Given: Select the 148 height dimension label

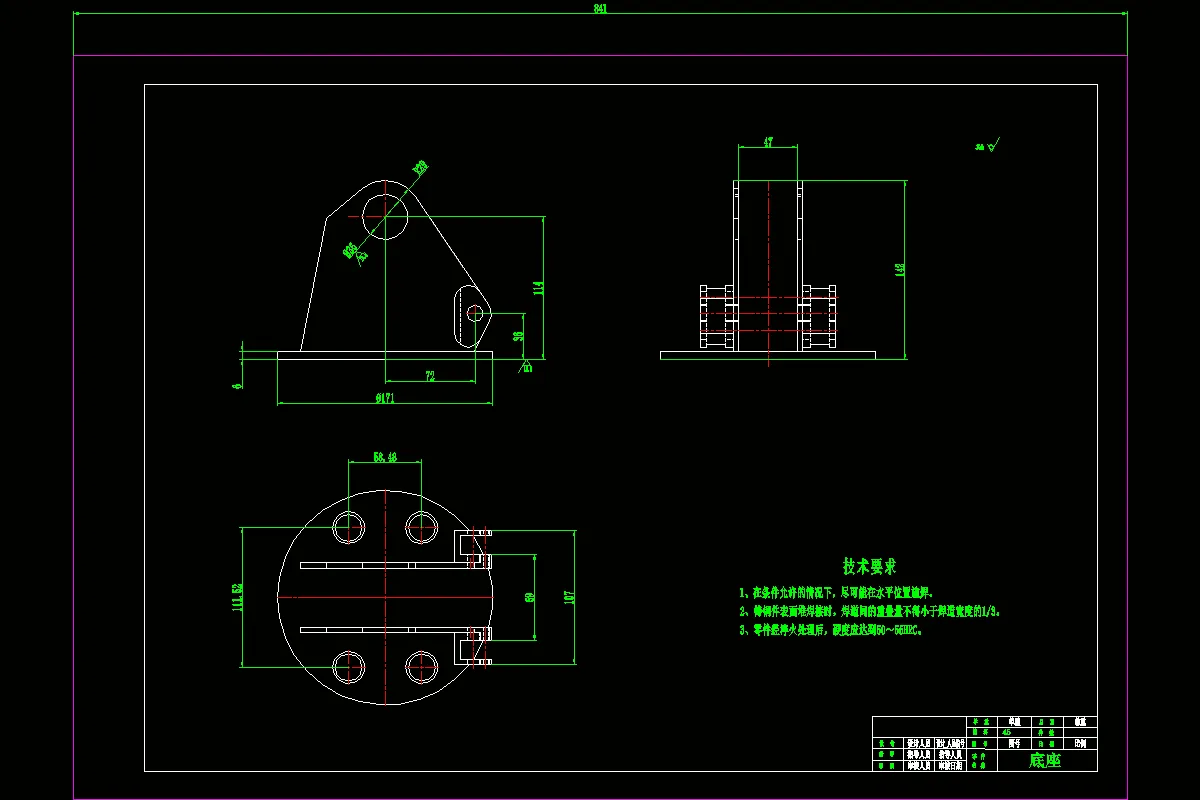Looking at the screenshot, I should coord(900,269).
